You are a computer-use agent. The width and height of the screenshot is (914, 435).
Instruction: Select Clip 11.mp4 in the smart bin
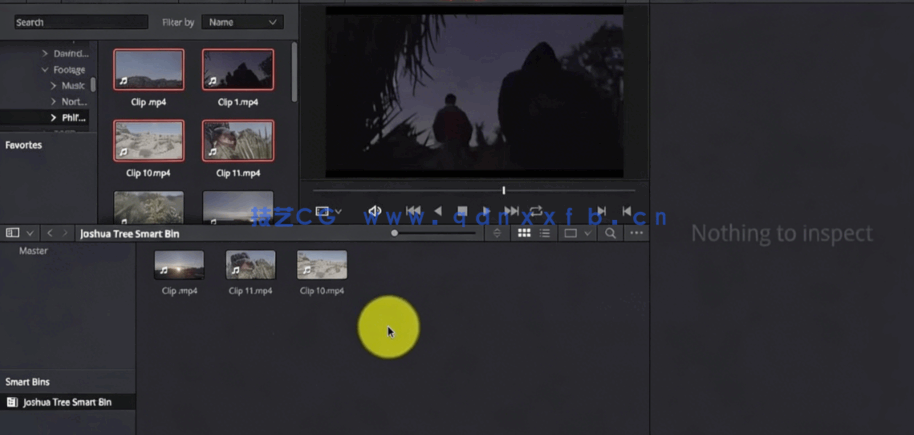pyautogui.click(x=251, y=265)
